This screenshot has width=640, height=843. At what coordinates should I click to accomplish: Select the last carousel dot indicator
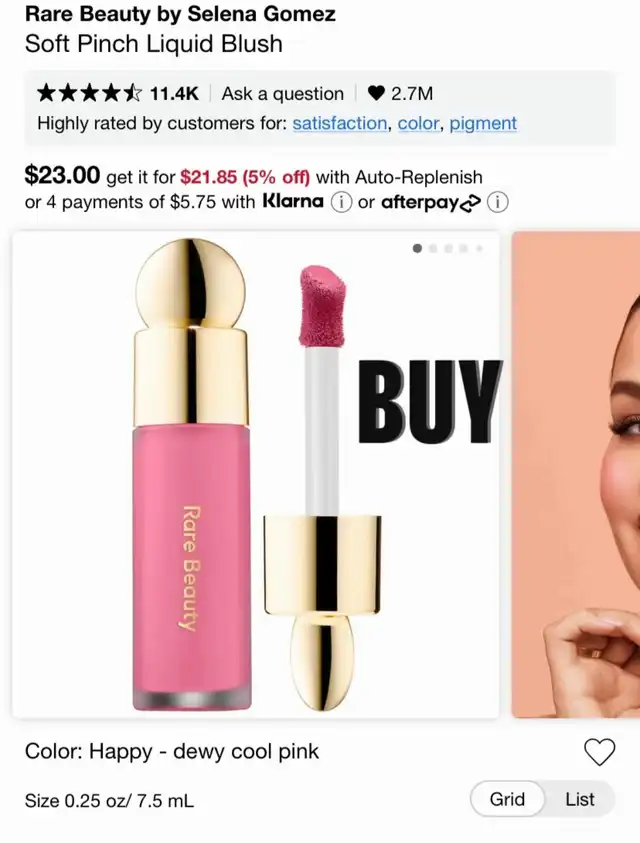479,248
